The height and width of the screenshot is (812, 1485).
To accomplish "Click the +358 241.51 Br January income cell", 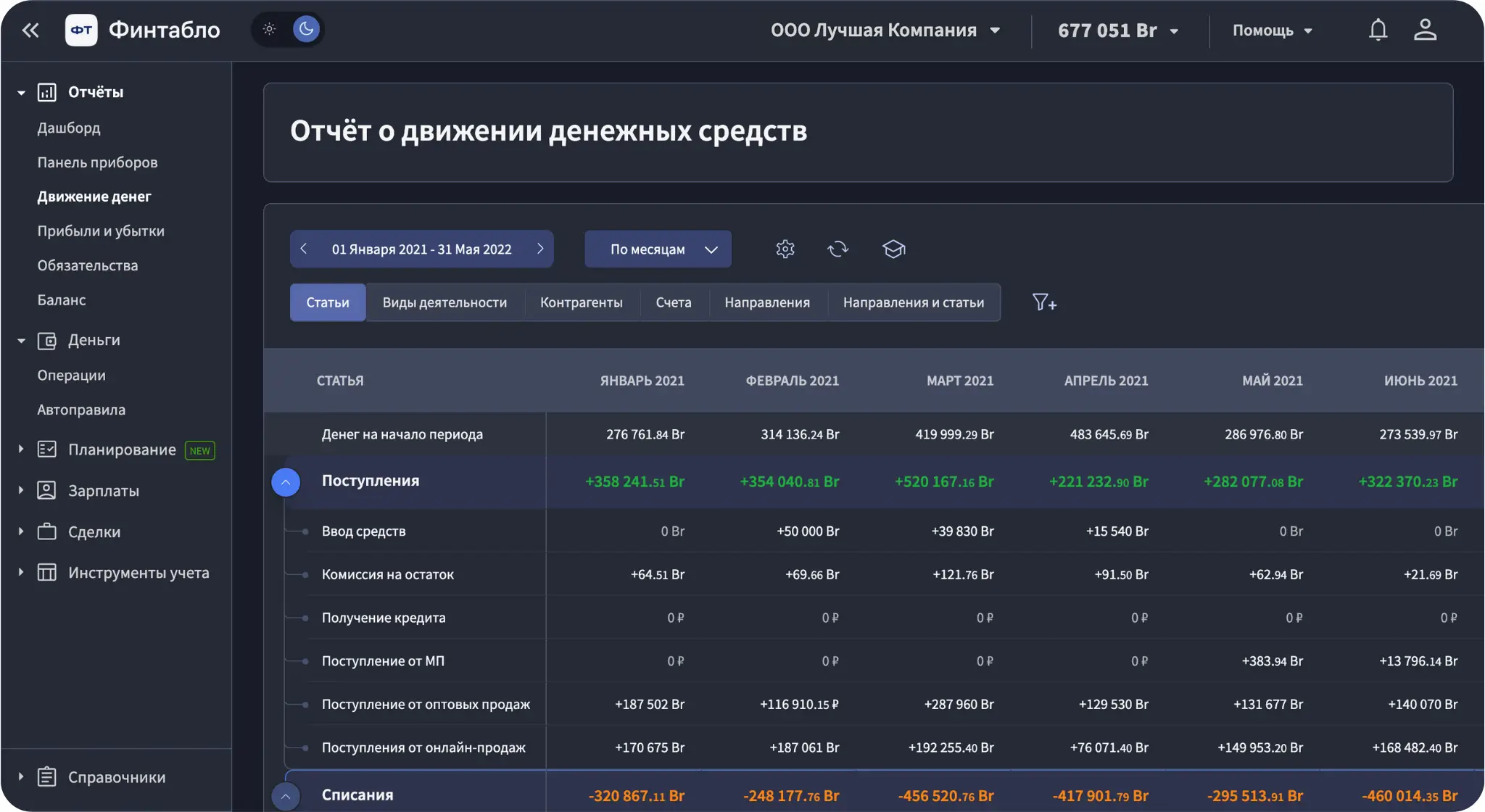I will pyautogui.click(x=634, y=481).
